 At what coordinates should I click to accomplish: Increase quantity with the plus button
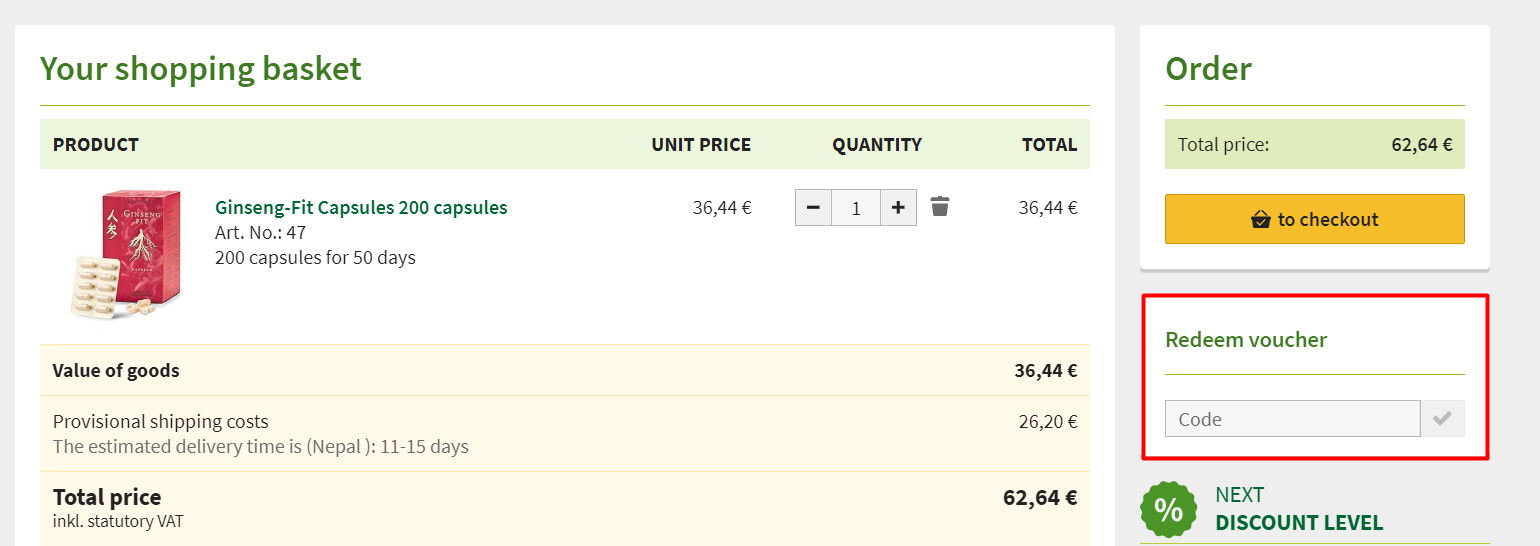pos(898,207)
